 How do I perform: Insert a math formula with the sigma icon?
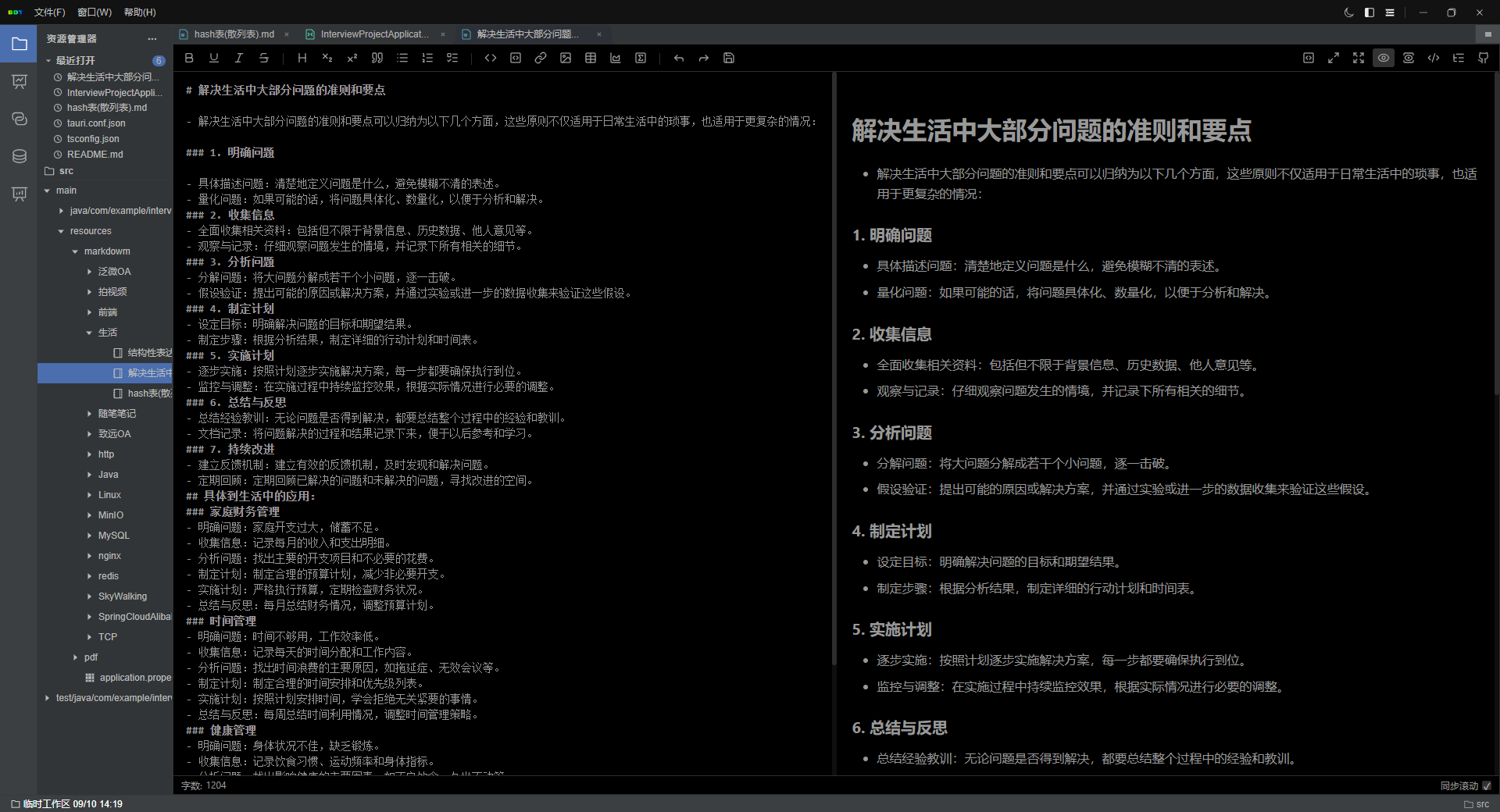[641, 58]
